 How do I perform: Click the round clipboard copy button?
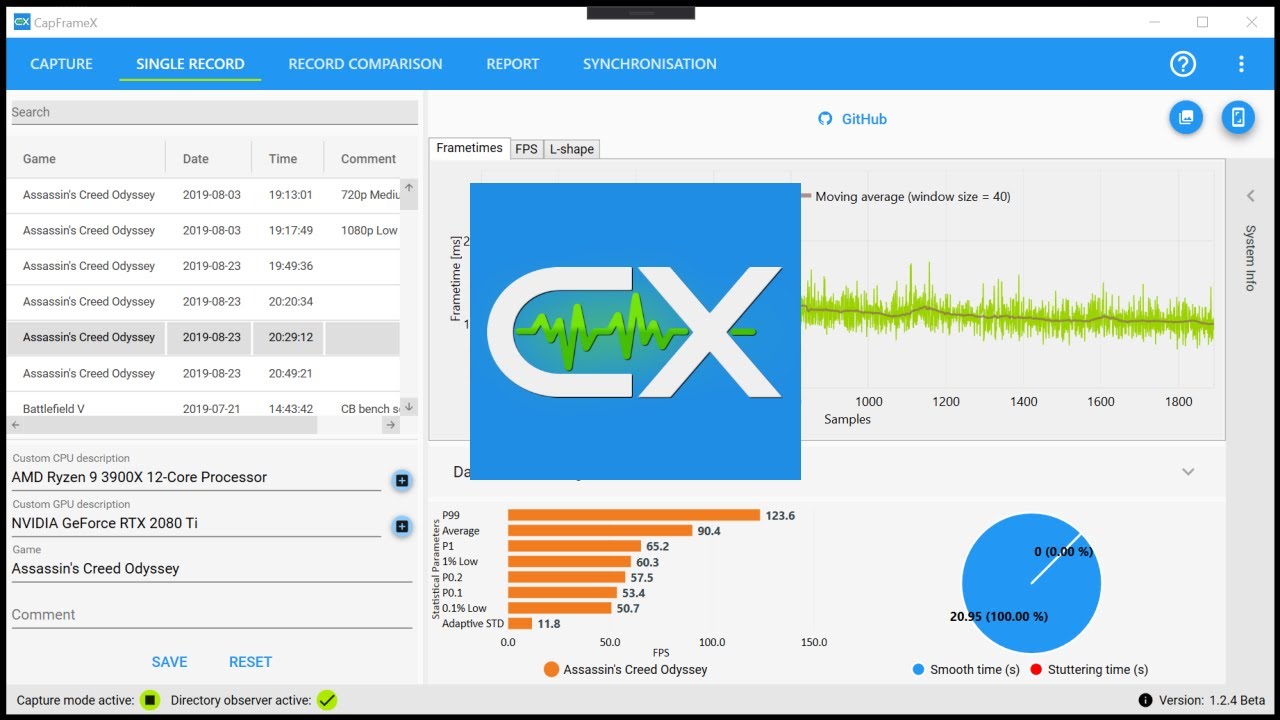pyautogui.click(x=1238, y=117)
